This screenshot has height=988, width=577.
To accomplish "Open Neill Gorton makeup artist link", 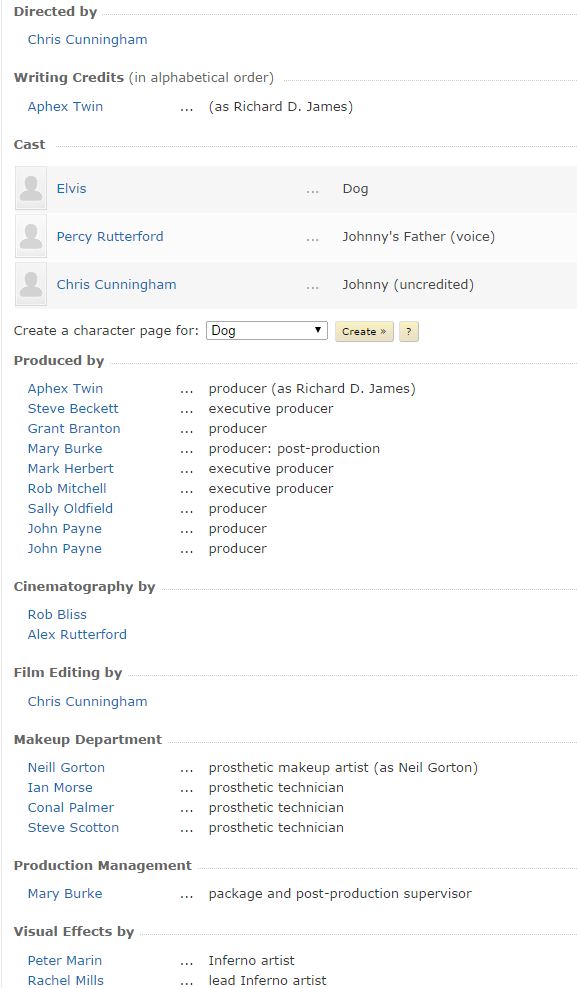I will pyautogui.click(x=66, y=767).
